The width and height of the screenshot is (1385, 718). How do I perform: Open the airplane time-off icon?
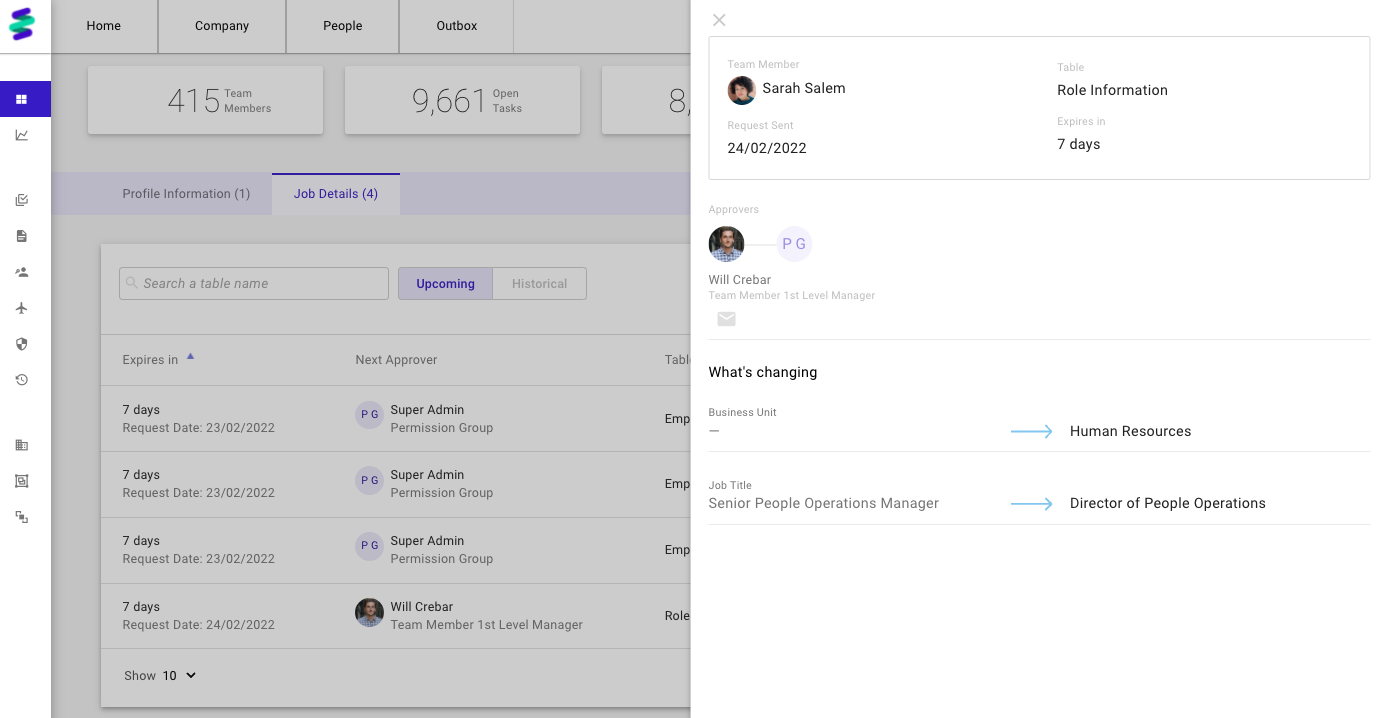coord(21,308)
